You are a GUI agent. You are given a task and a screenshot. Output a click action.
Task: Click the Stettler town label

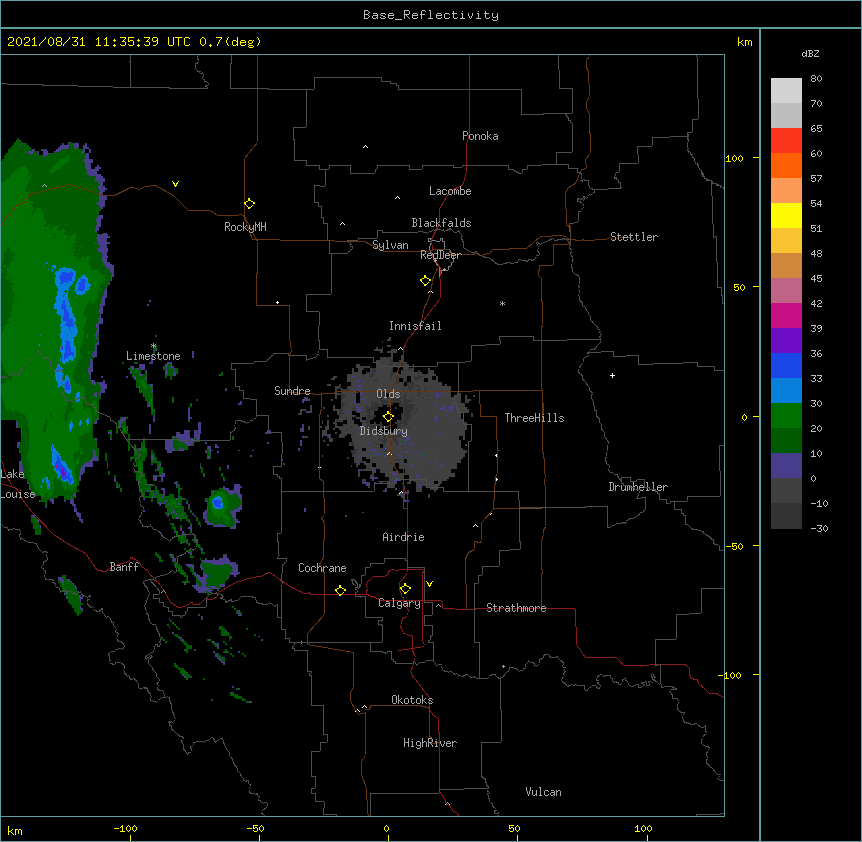pos(634,237)
